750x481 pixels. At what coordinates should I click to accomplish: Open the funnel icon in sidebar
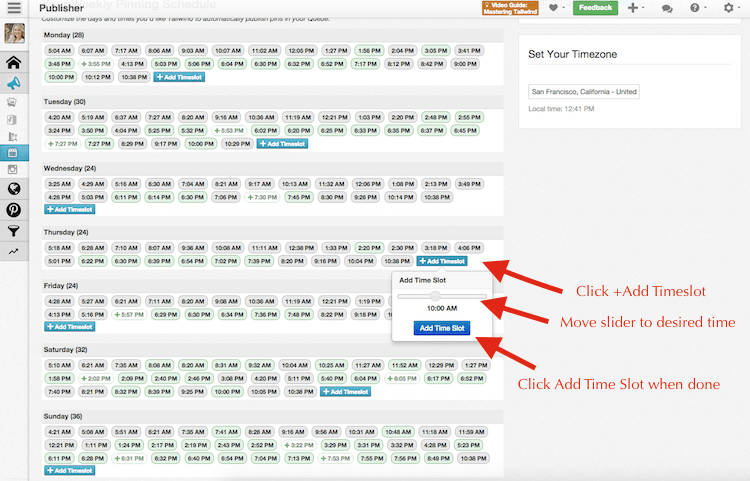click(14, 231)
